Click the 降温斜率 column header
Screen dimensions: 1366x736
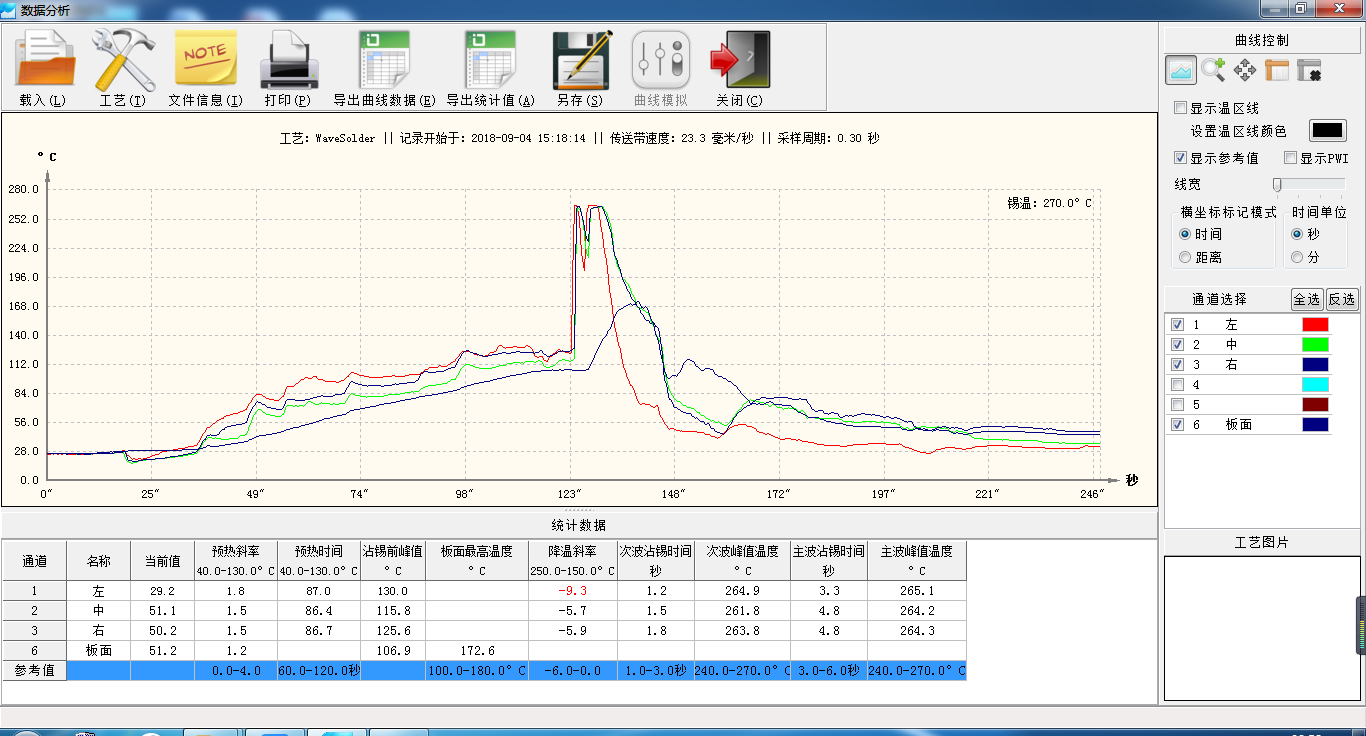(x=572, y=561)
